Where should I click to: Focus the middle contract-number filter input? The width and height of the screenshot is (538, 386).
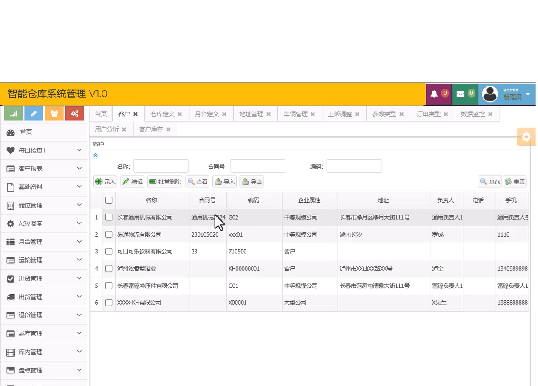tap(258, 166)
